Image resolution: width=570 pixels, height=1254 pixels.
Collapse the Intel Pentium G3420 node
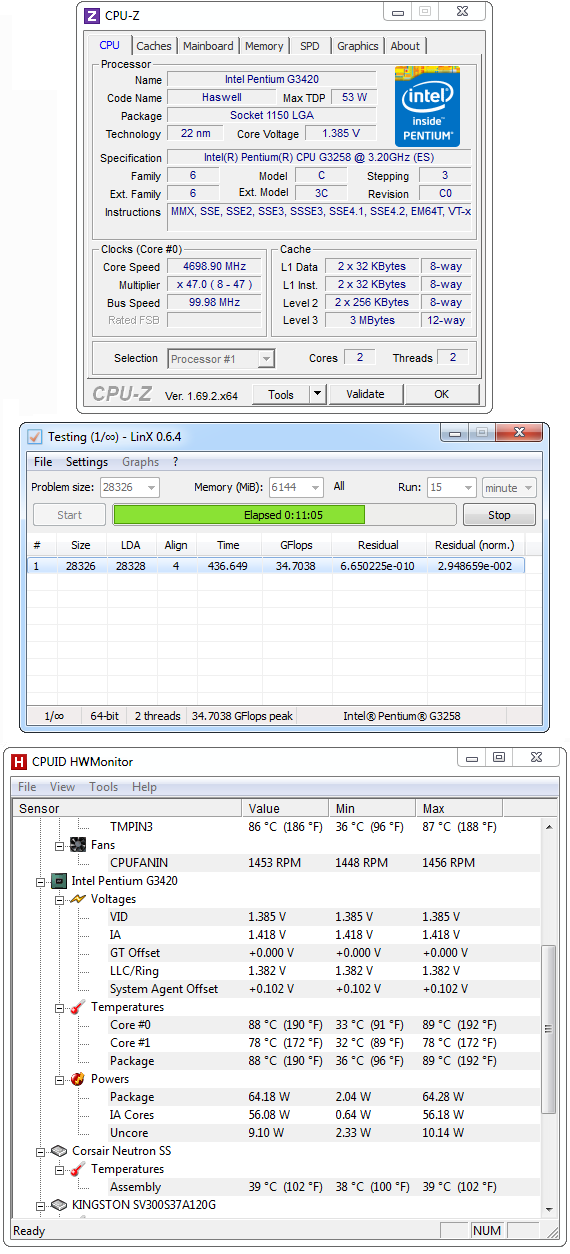pyautogui.click(x=41, y=881)
